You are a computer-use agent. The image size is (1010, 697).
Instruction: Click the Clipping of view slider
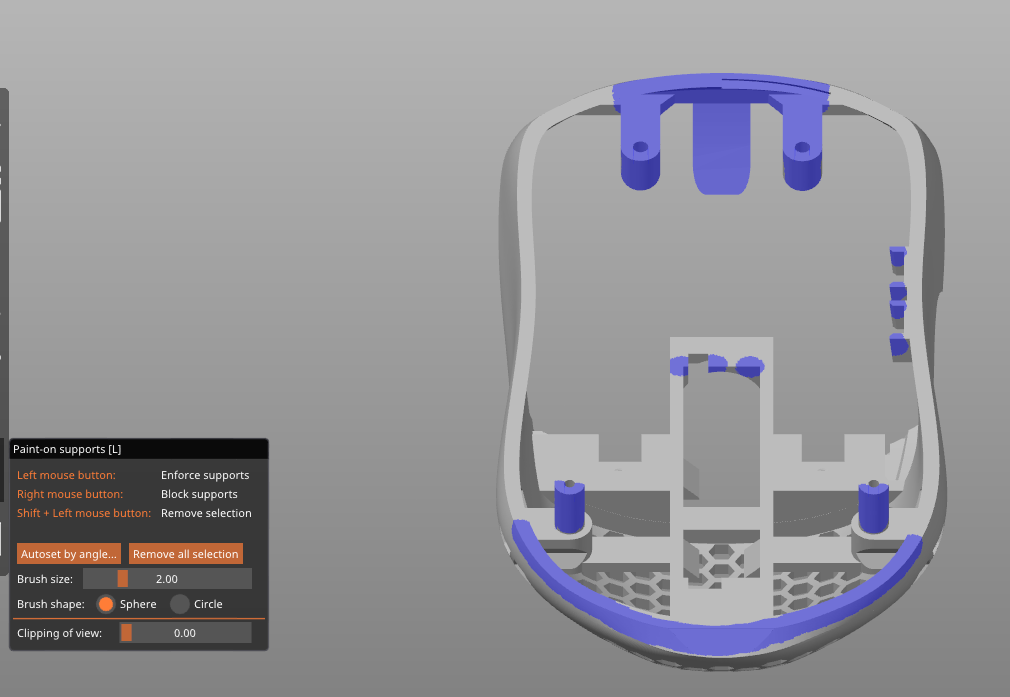click(x=186, y=633)
